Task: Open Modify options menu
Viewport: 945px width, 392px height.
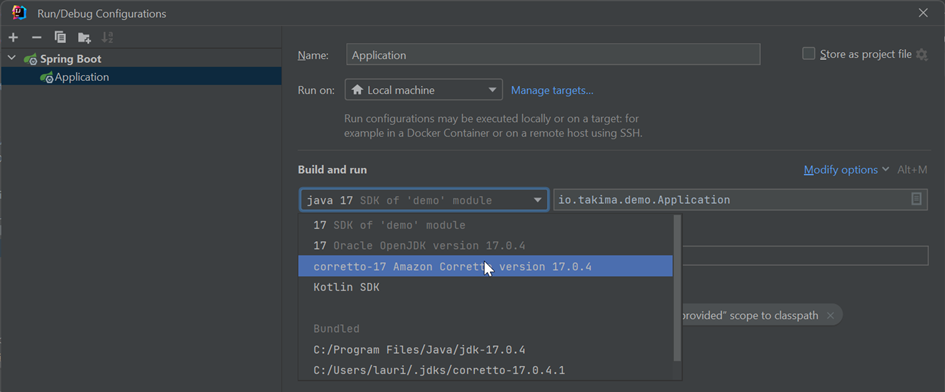Action: tap(841, 170)
